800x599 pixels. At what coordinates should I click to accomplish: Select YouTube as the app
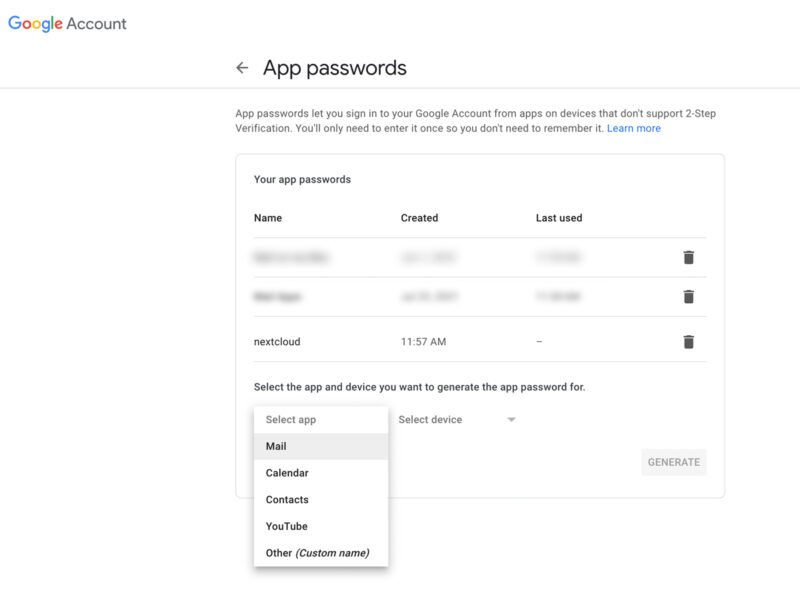pyautogui.click(x=287, y=526)
